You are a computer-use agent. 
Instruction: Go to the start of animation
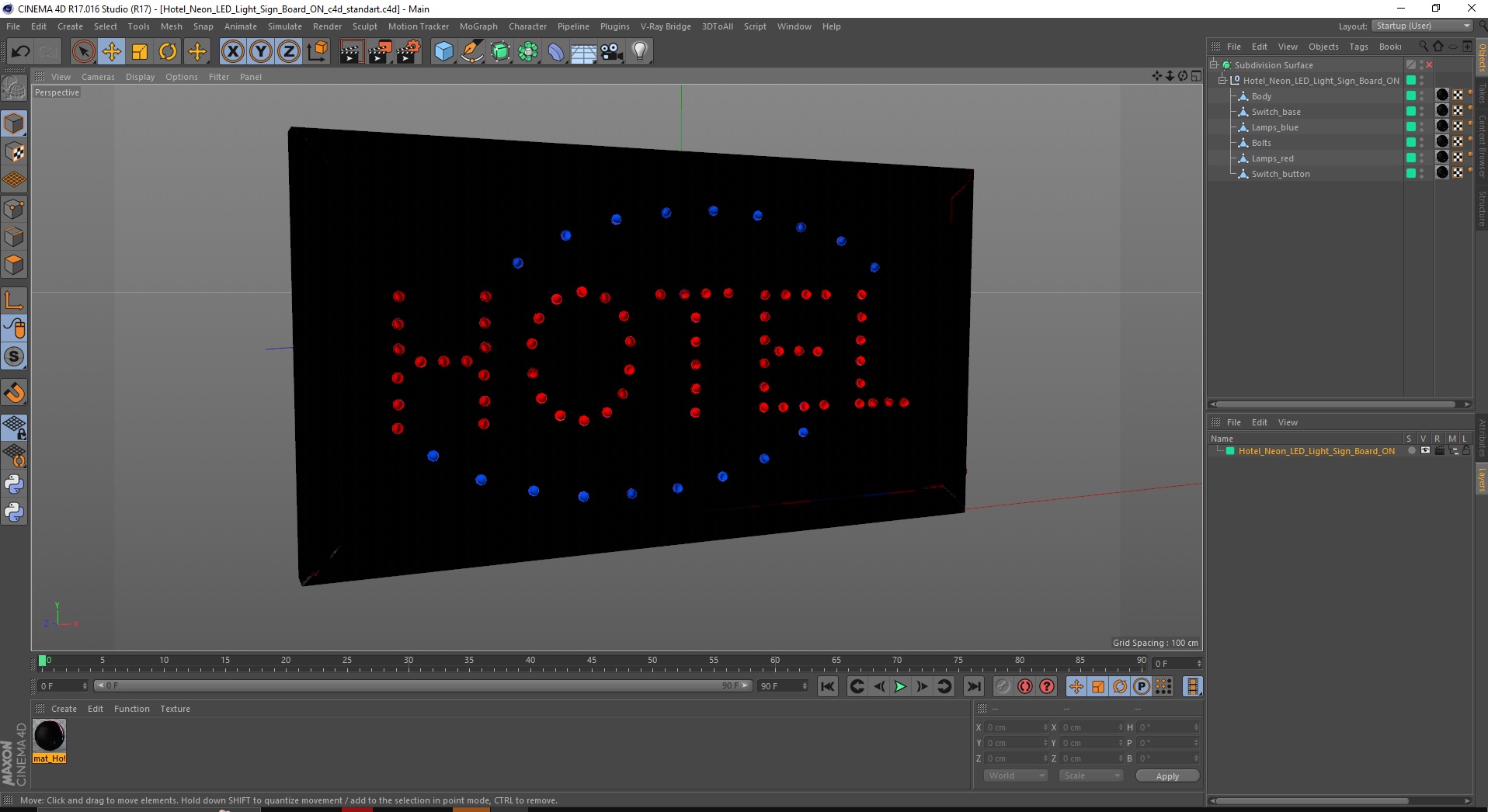coord(828,686)
